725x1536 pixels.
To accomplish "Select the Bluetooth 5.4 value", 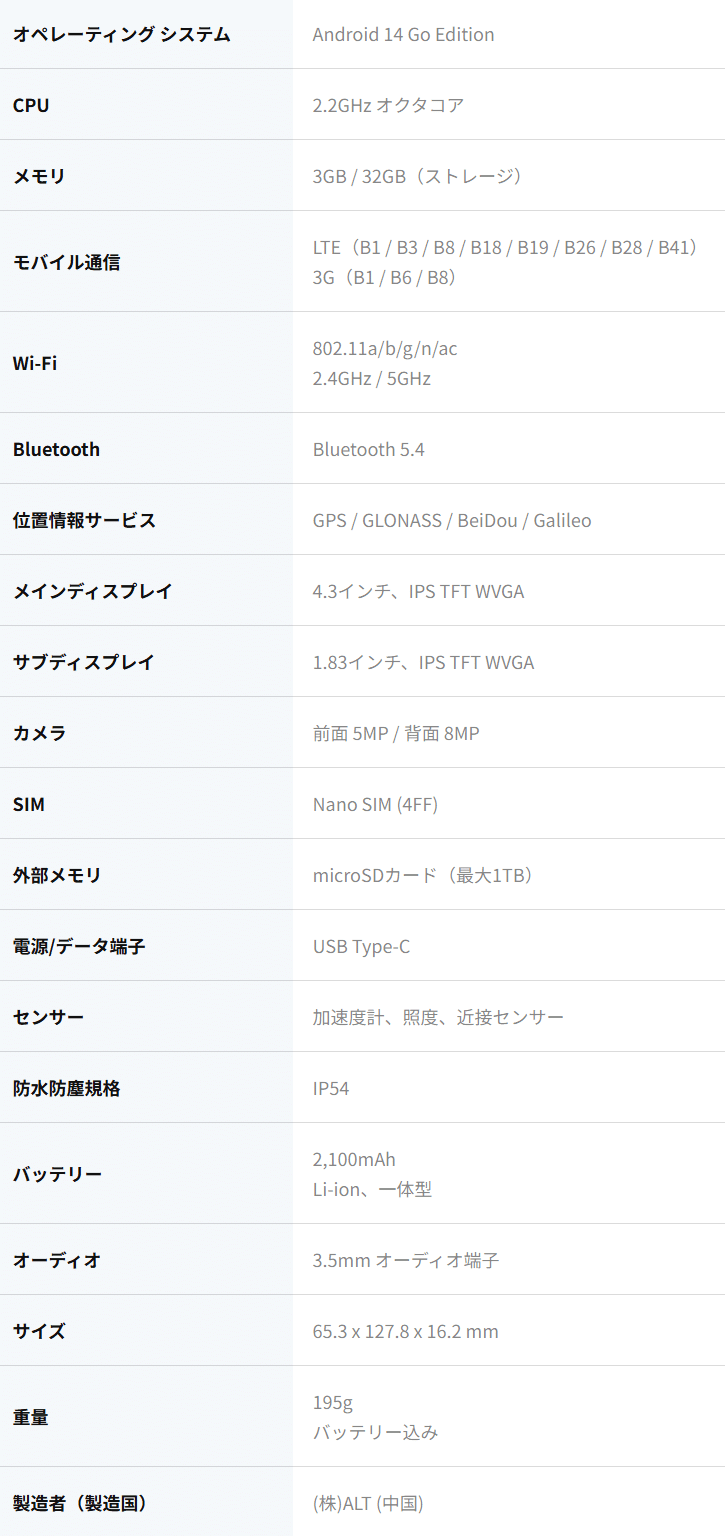I will (368, 450).
